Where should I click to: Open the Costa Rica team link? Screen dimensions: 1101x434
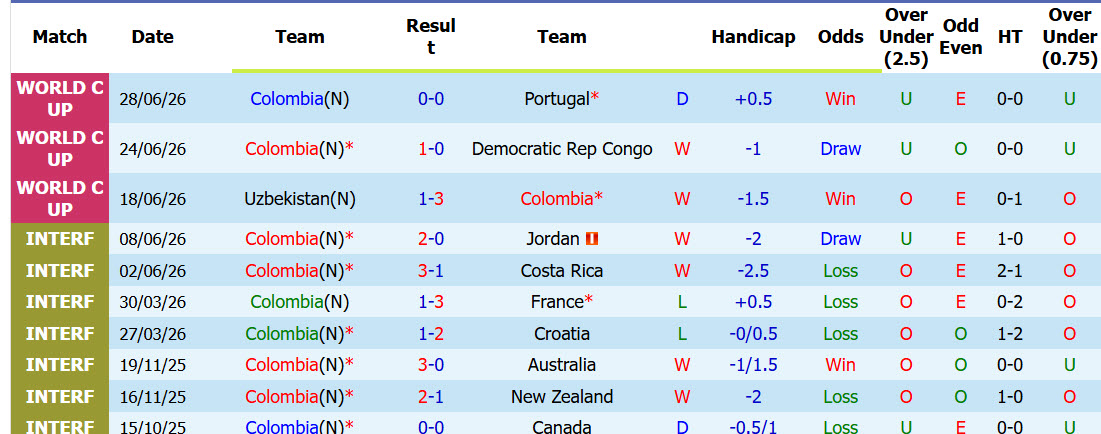(x=562, y=271)
